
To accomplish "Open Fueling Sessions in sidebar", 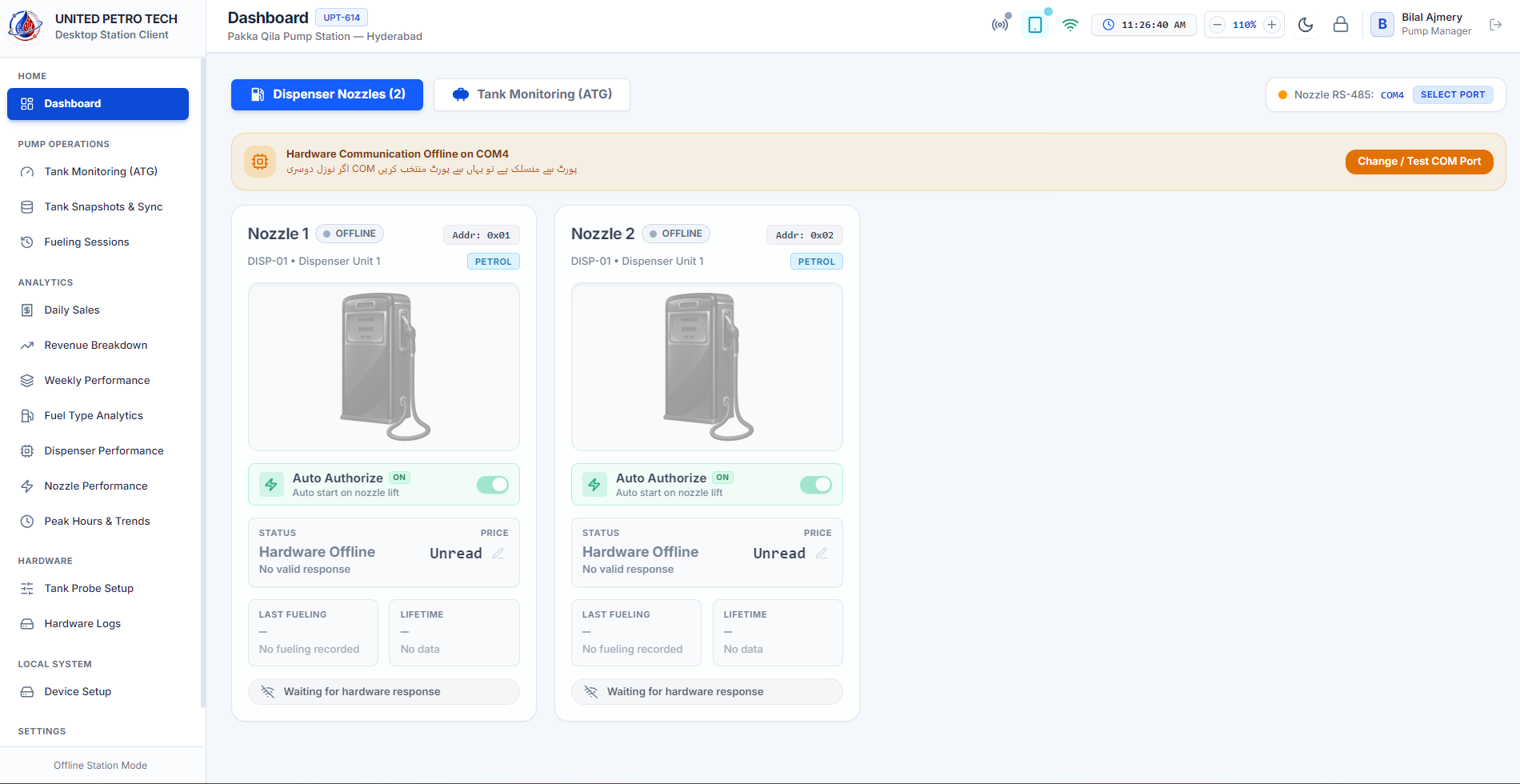I will (x=98, y=242).
